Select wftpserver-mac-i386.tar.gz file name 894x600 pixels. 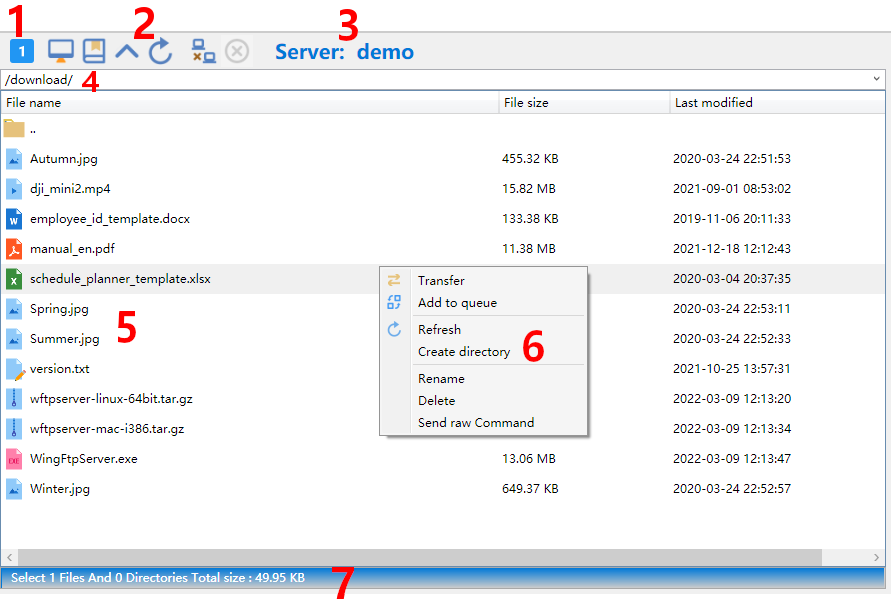tap(107, 429)
